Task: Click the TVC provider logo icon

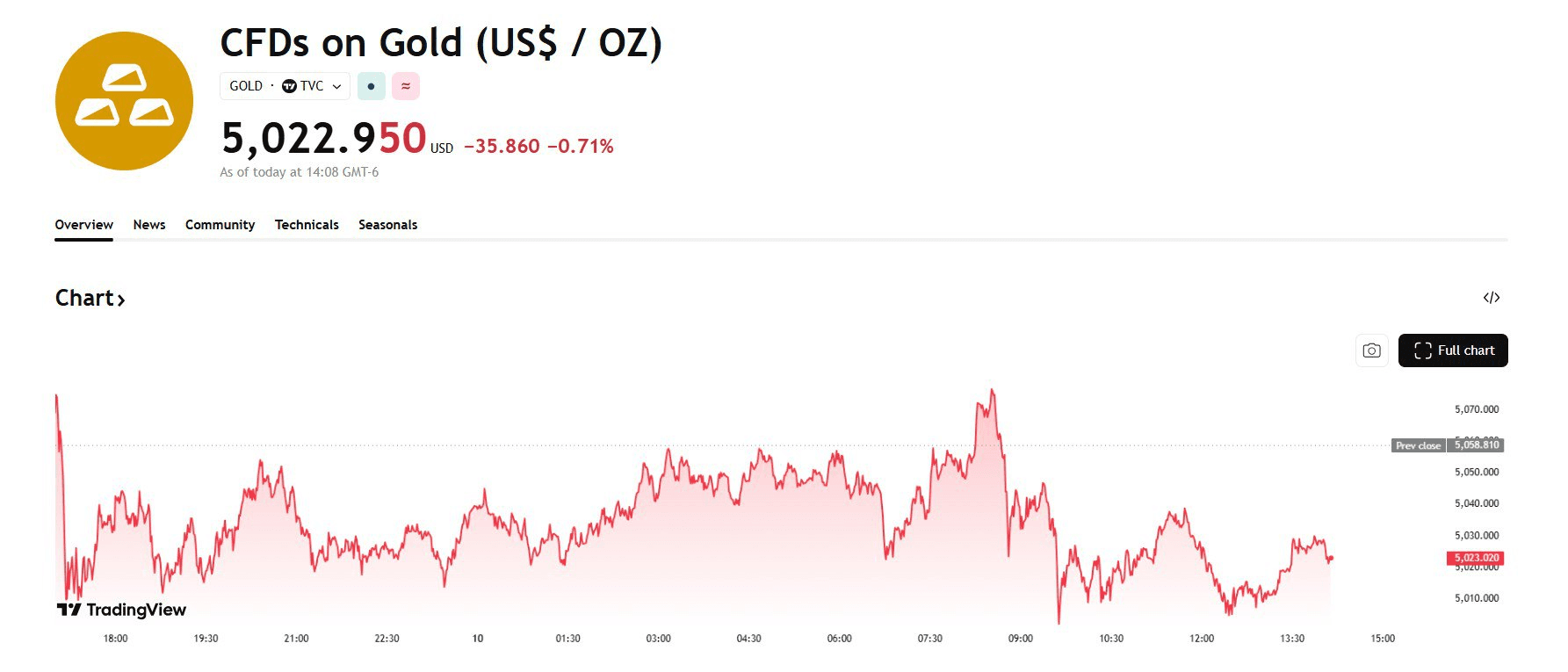Action: 289,86
